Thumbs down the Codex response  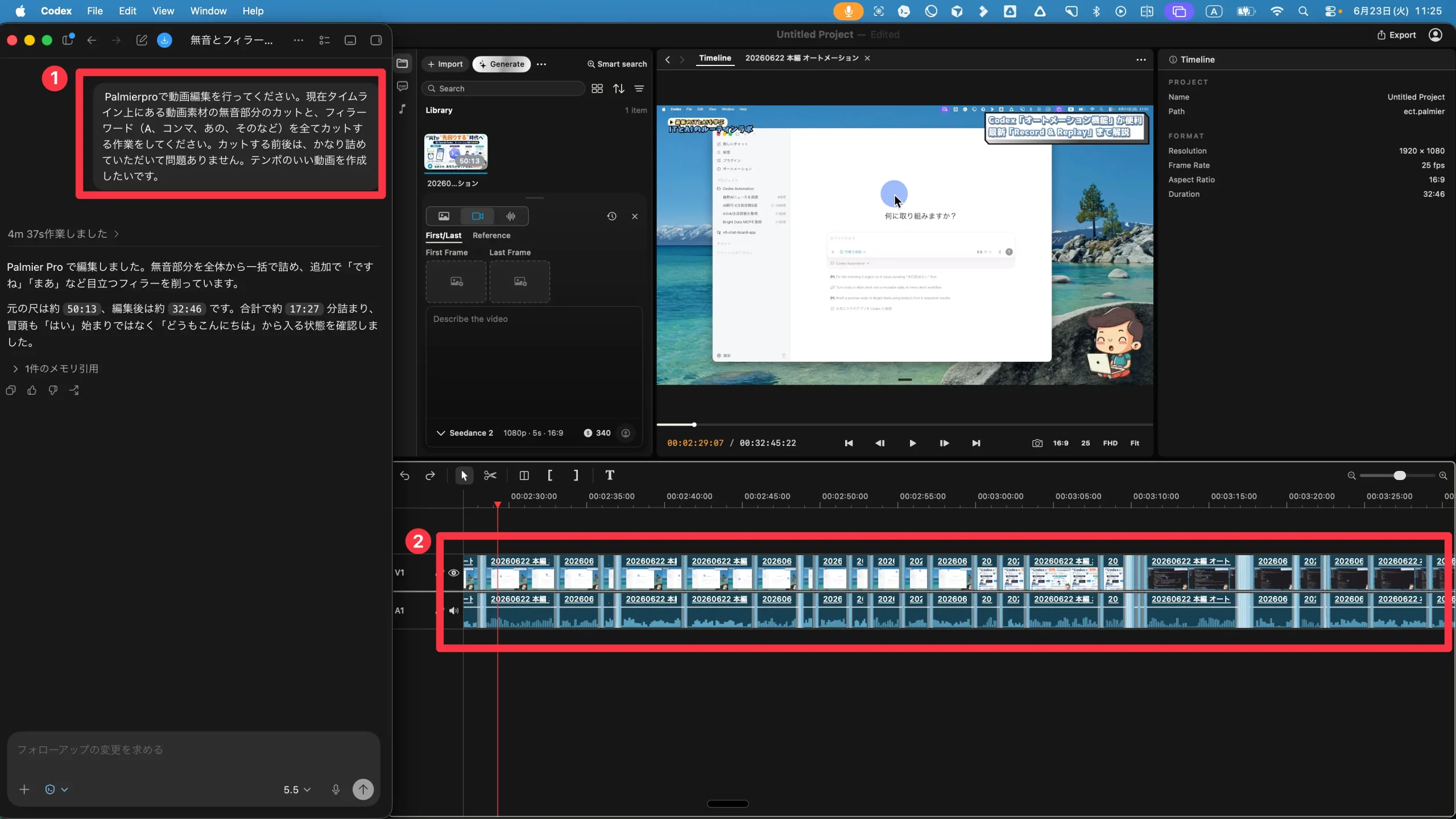click(x=53, y=390)
